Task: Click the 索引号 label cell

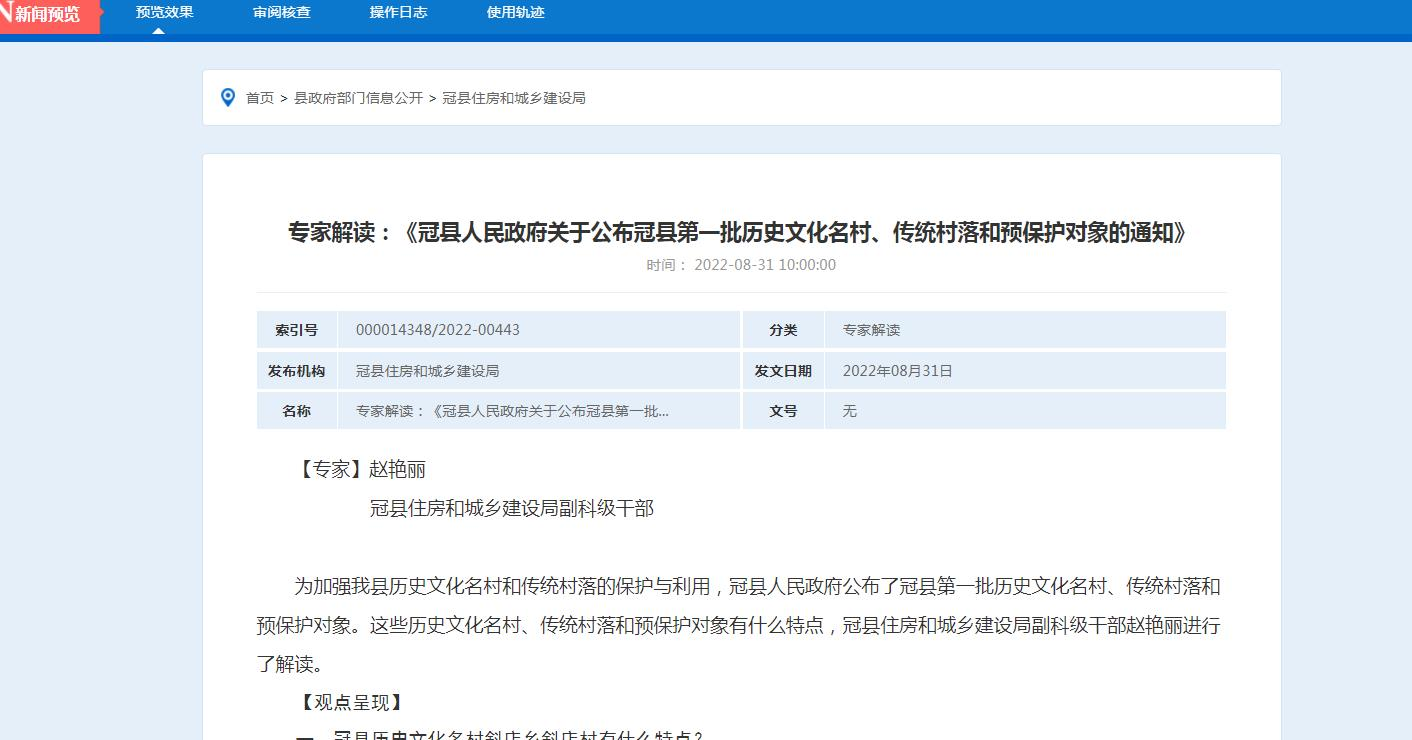Action: 297,330
